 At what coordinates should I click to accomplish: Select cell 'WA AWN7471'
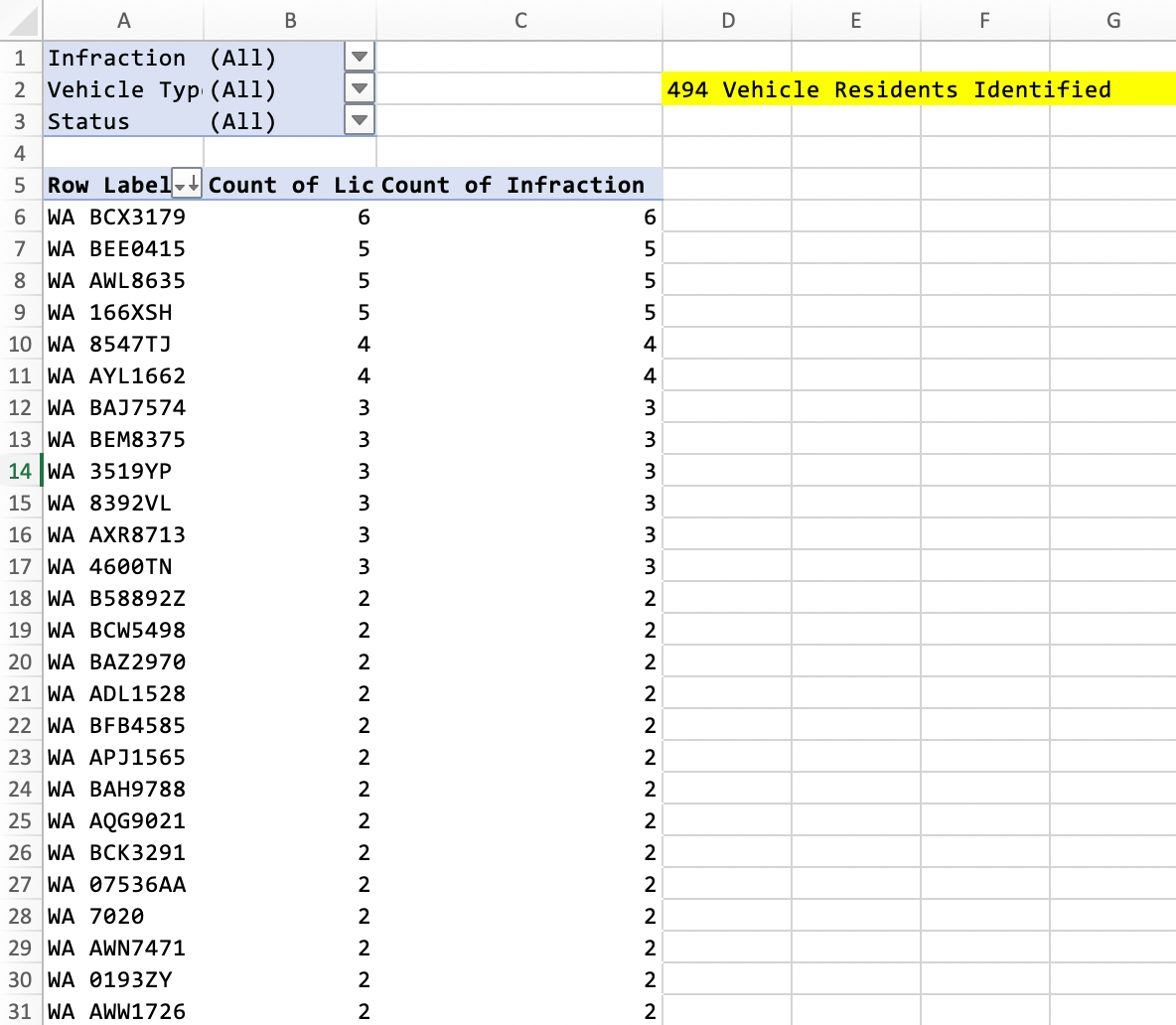point(124,947)
